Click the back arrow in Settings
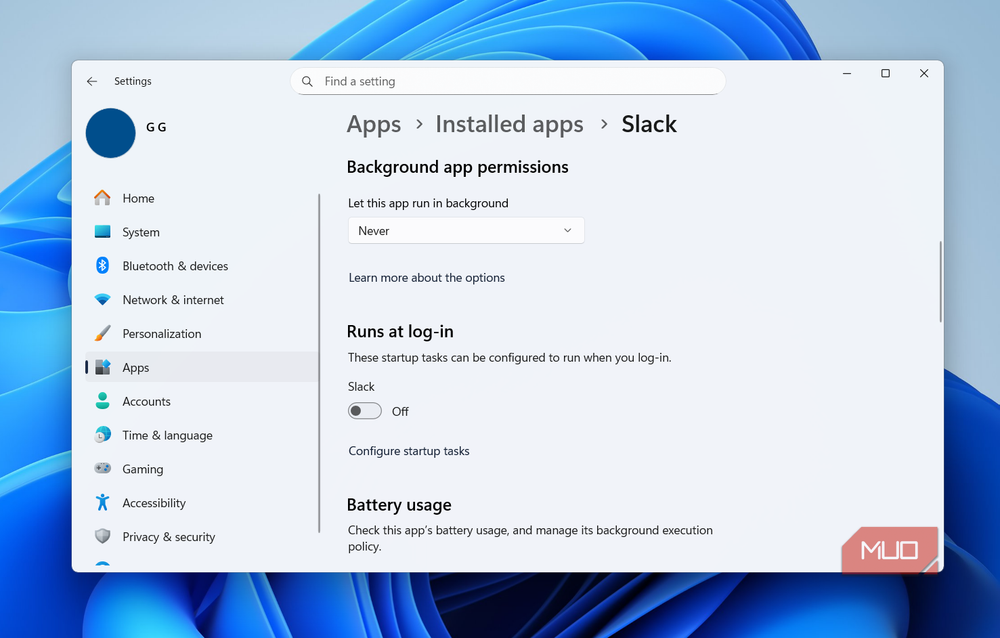 [x=92, y=81]
